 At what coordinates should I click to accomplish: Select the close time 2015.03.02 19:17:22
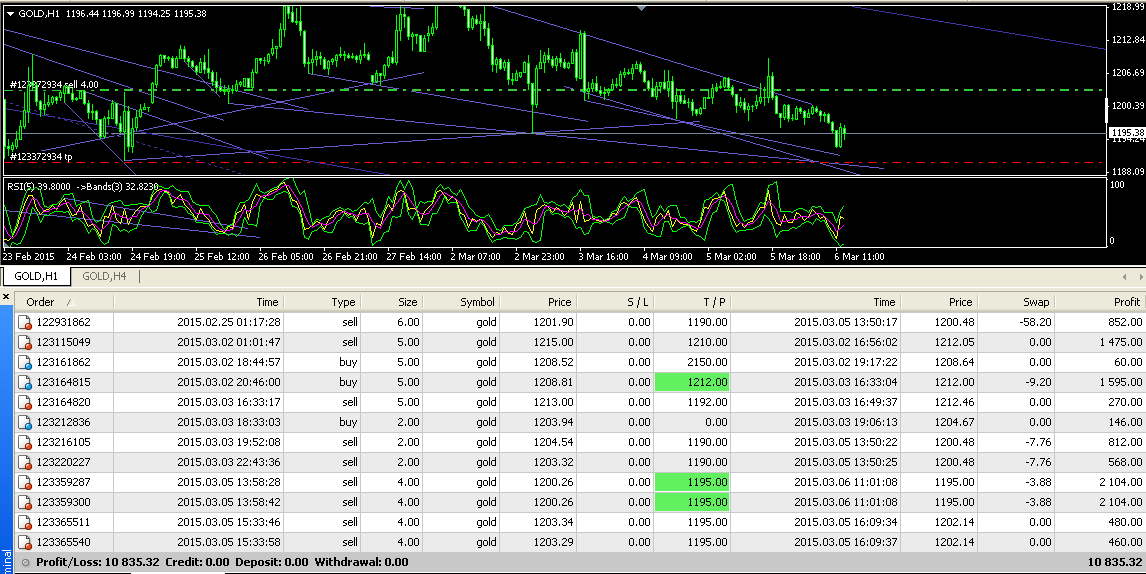pyautogui.click(x=846, y=363)
